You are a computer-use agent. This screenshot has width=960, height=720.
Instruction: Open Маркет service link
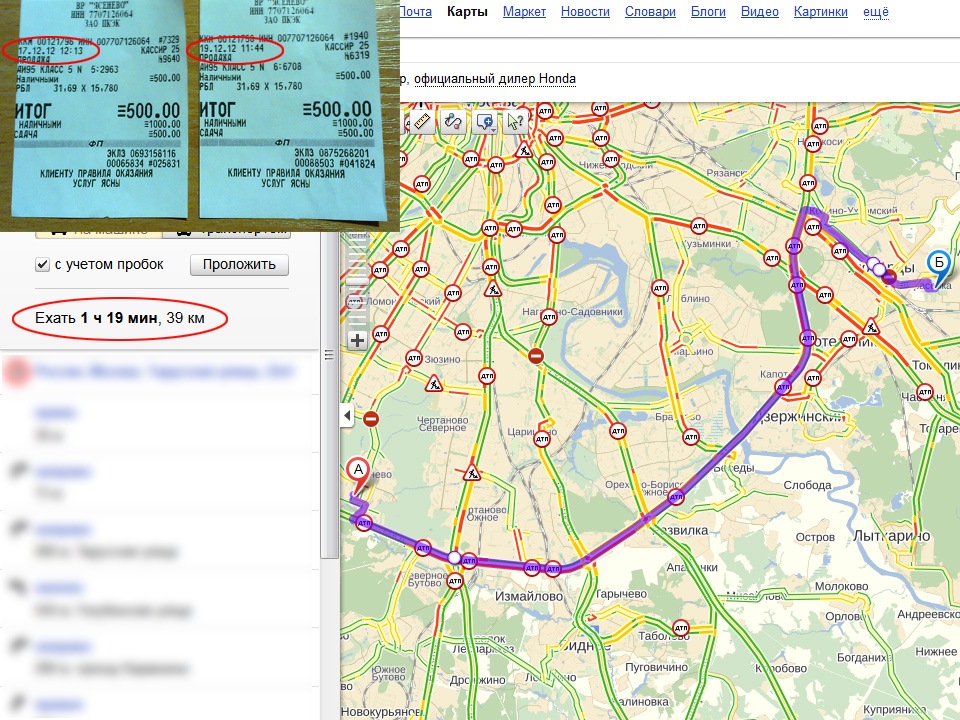click(524, 12)
